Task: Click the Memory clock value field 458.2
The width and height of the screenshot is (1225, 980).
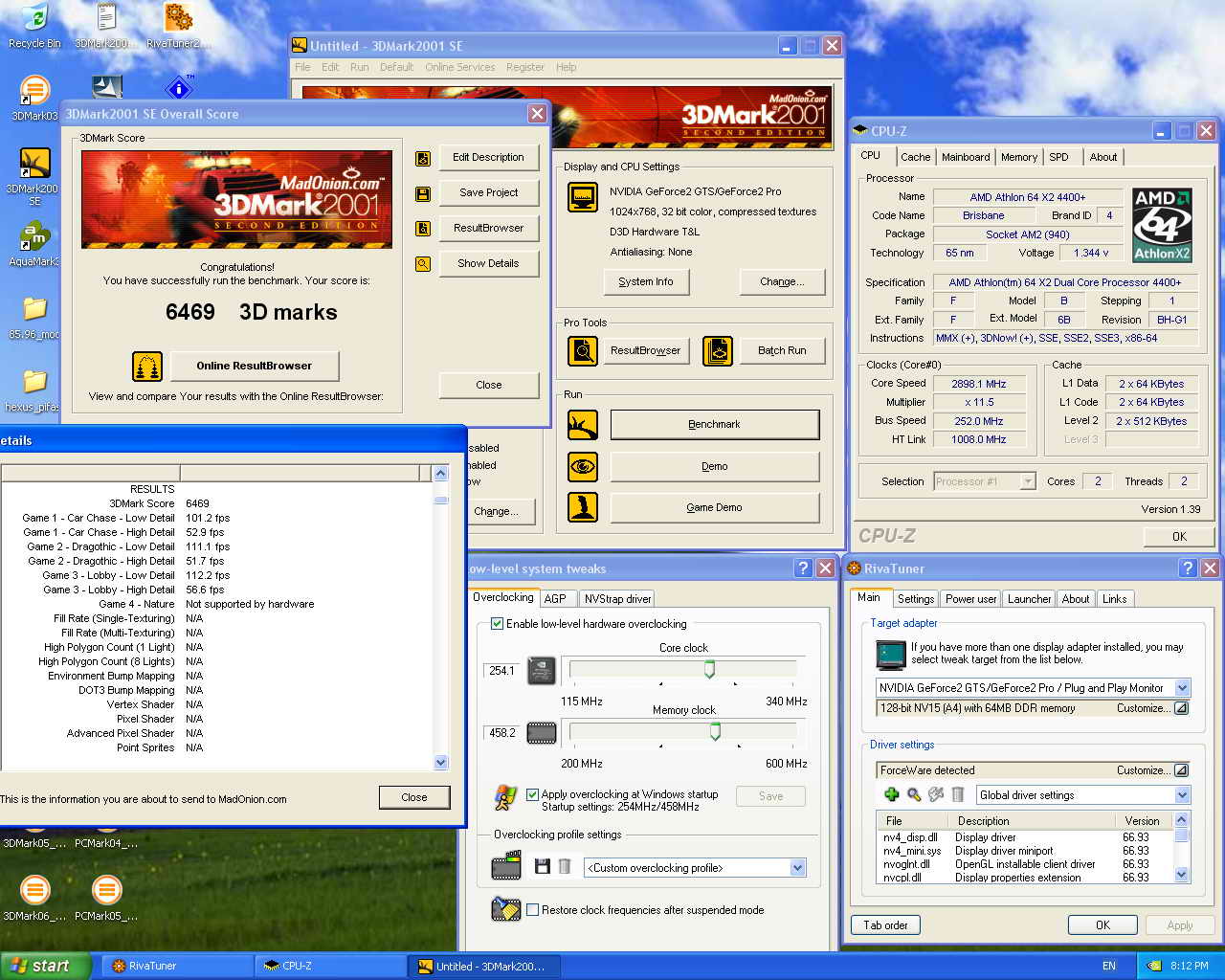Action: pyautogui.click(x=502, y=733)
